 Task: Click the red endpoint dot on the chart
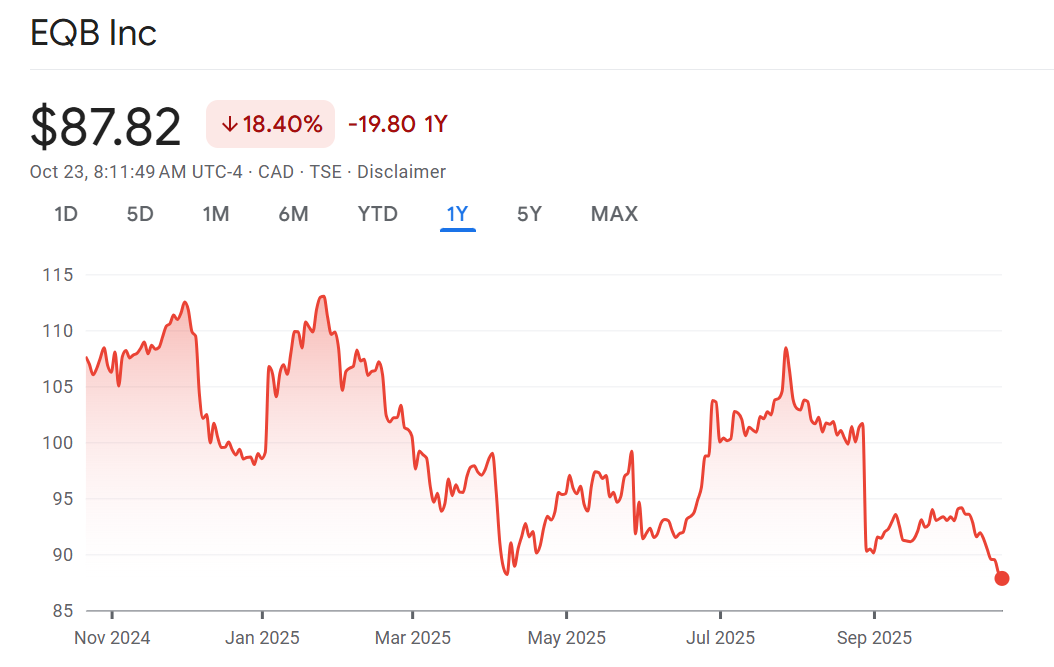point(1001,578)
